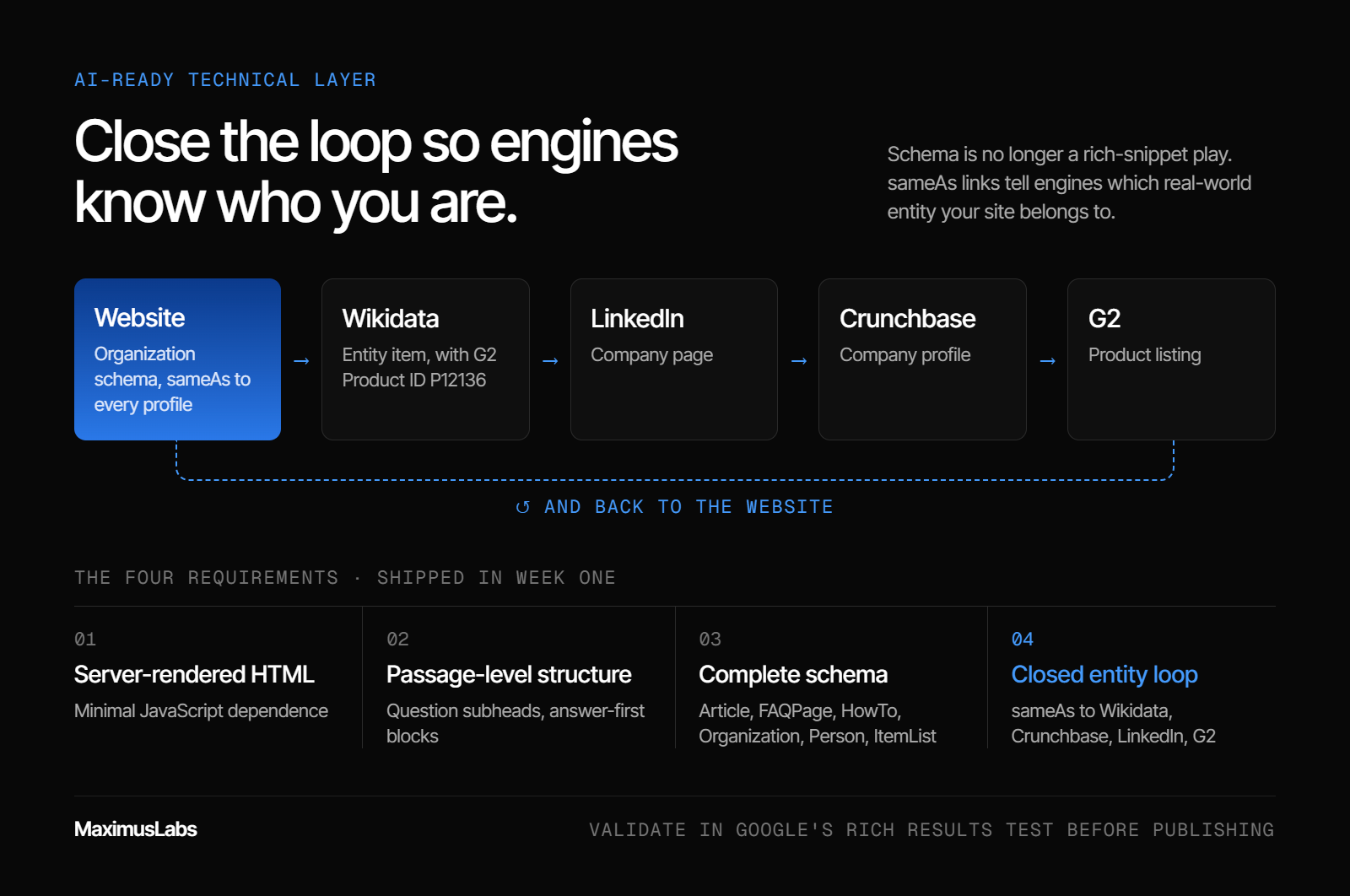Select 'sameAs to Wikidata, Crunchbase, LinkedIn, G2' text

pyautogui.click(x=1114, y=724)
